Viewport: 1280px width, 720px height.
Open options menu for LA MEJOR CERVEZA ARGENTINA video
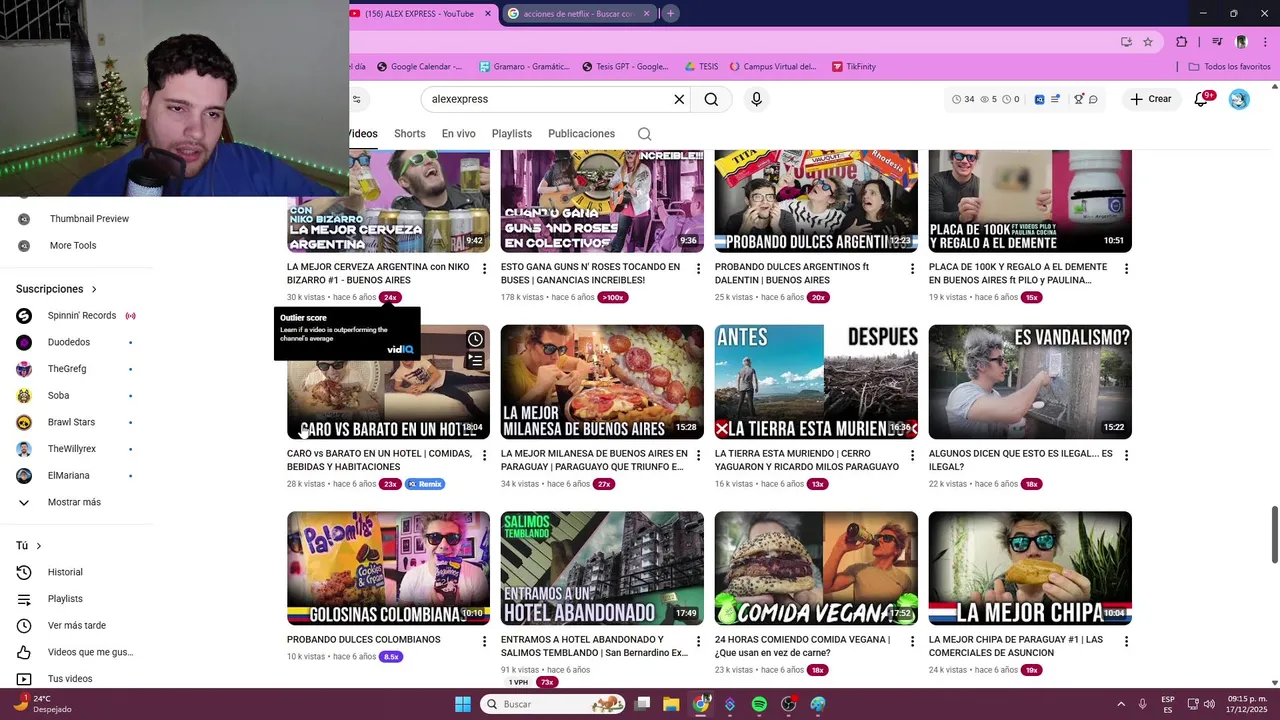pos(484,269)
